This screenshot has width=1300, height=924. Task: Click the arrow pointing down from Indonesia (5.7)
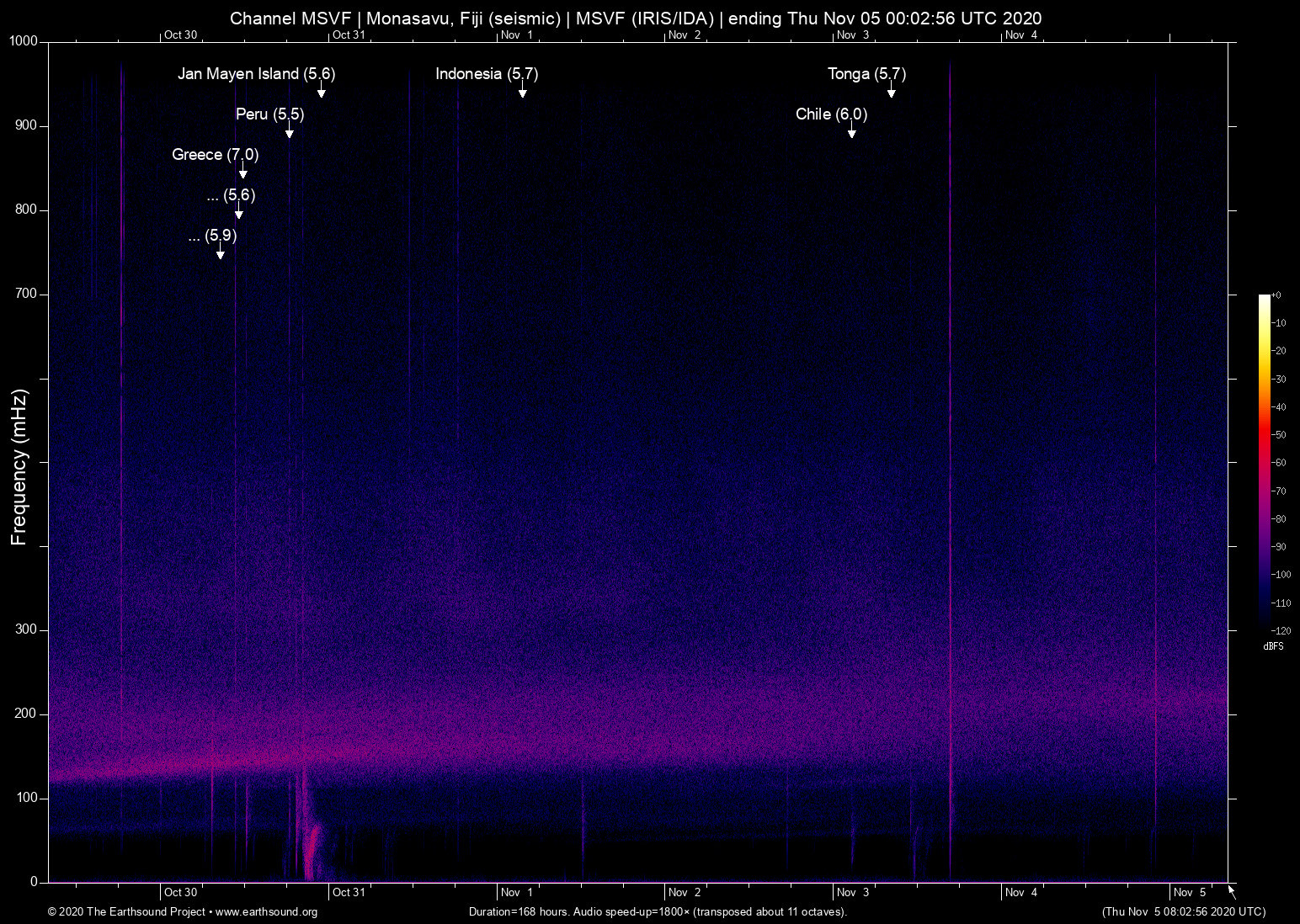point(522,92)
